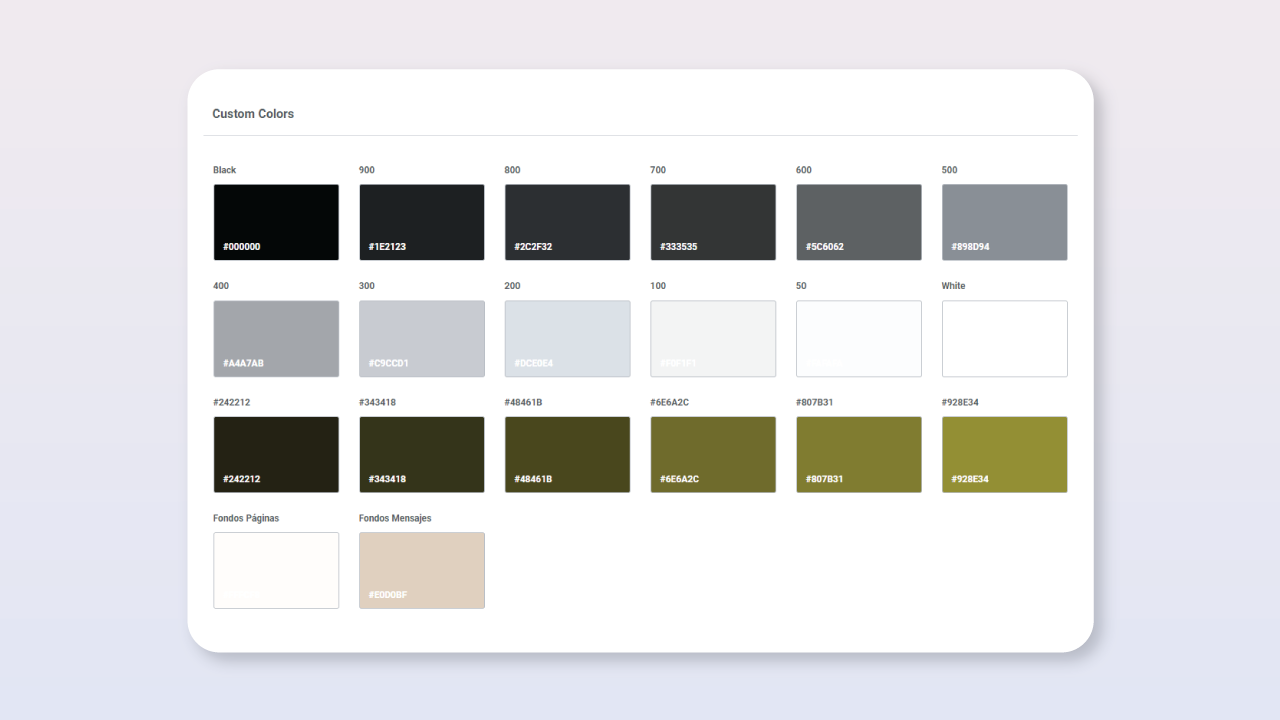
Task: Pick the 500 gray swatch #898D94
Action: click(1005, 222)
